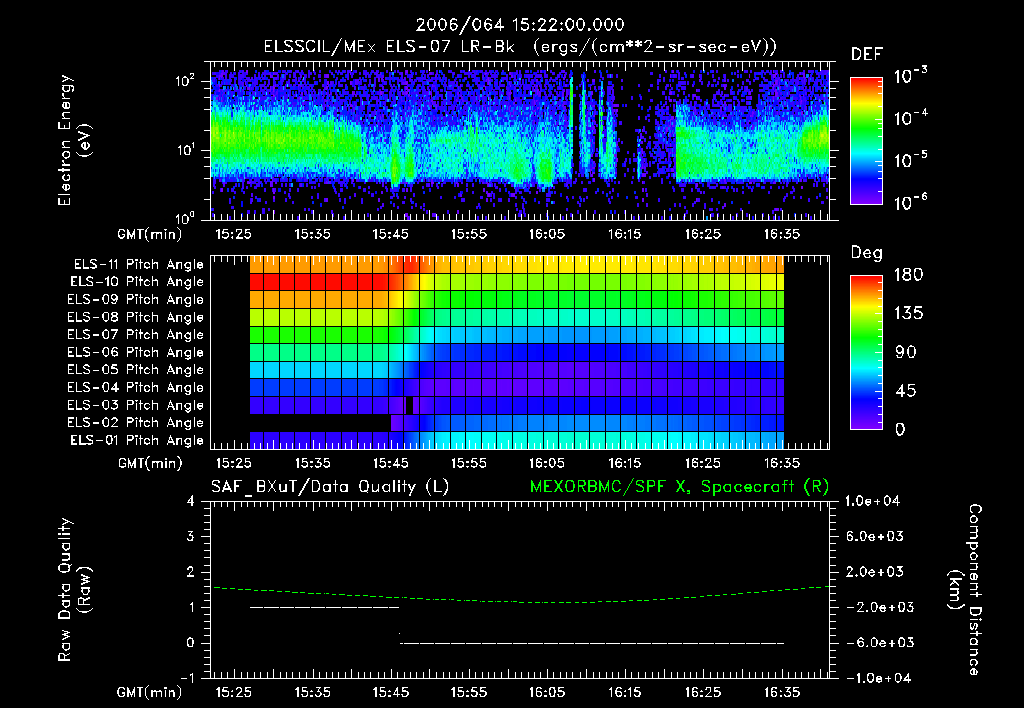The height and width of the screenshot is (708, 1024).
Task: Click the -1 tick on Raw Data Quality axis
Action: point(187,678)
